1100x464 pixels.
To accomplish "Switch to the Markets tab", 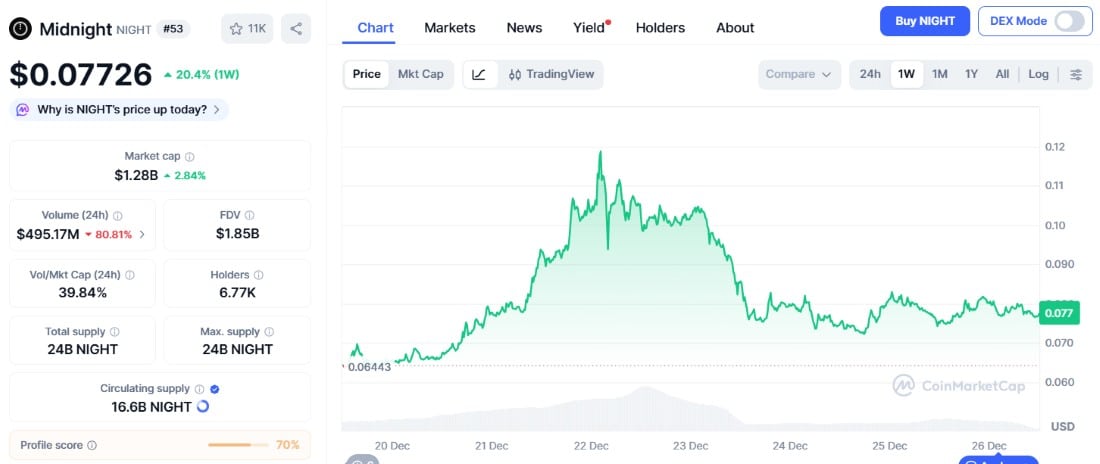I will pos(450,28).
